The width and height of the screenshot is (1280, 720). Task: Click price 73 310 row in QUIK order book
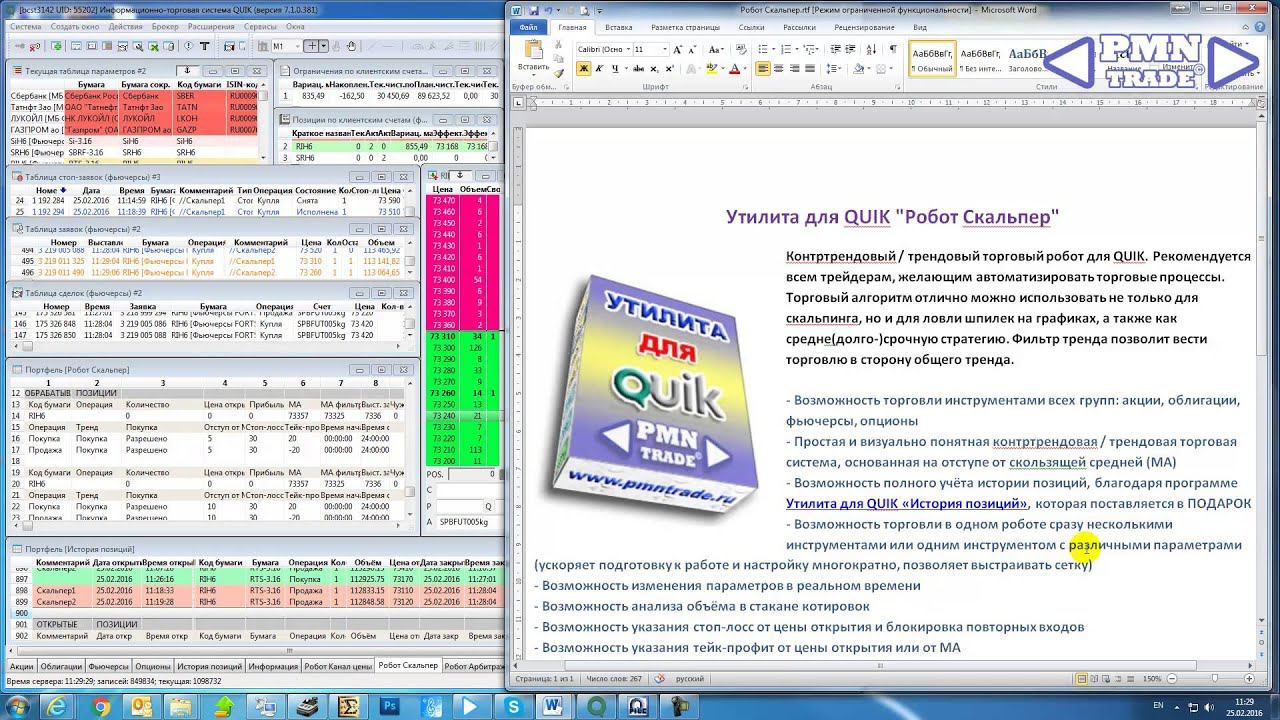click(x=463, y=336)
